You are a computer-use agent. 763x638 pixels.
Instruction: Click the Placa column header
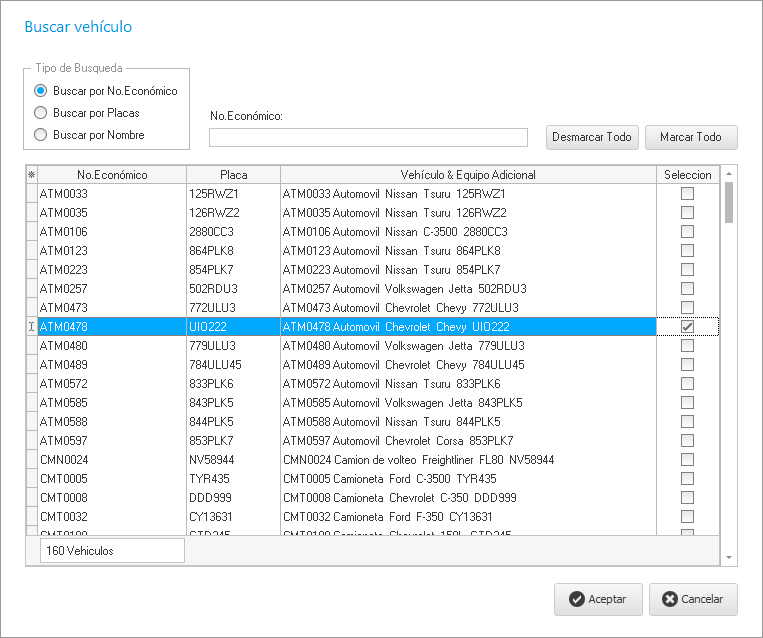tap(233, 175)
